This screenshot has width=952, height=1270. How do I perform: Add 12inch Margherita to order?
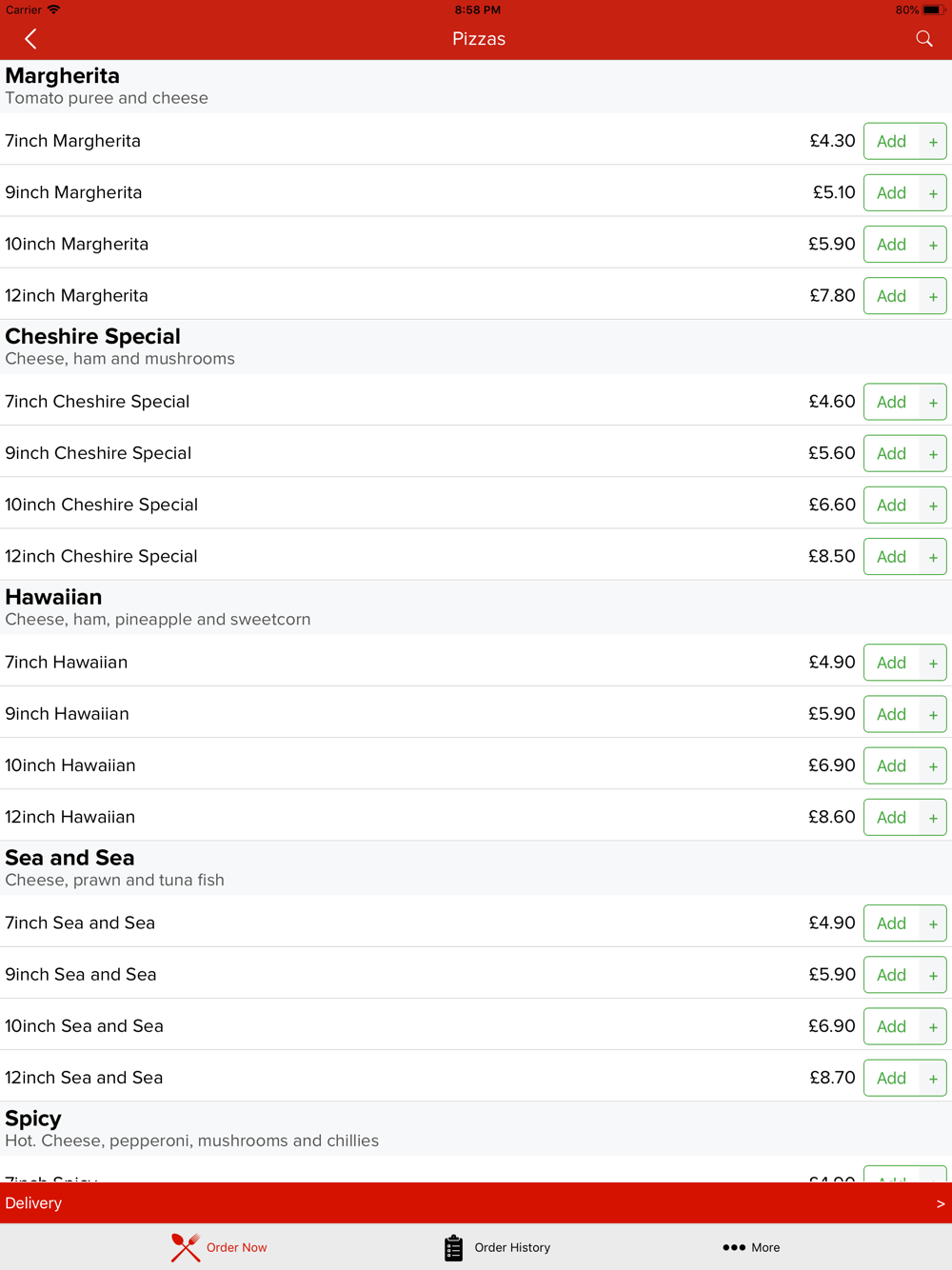892,296
